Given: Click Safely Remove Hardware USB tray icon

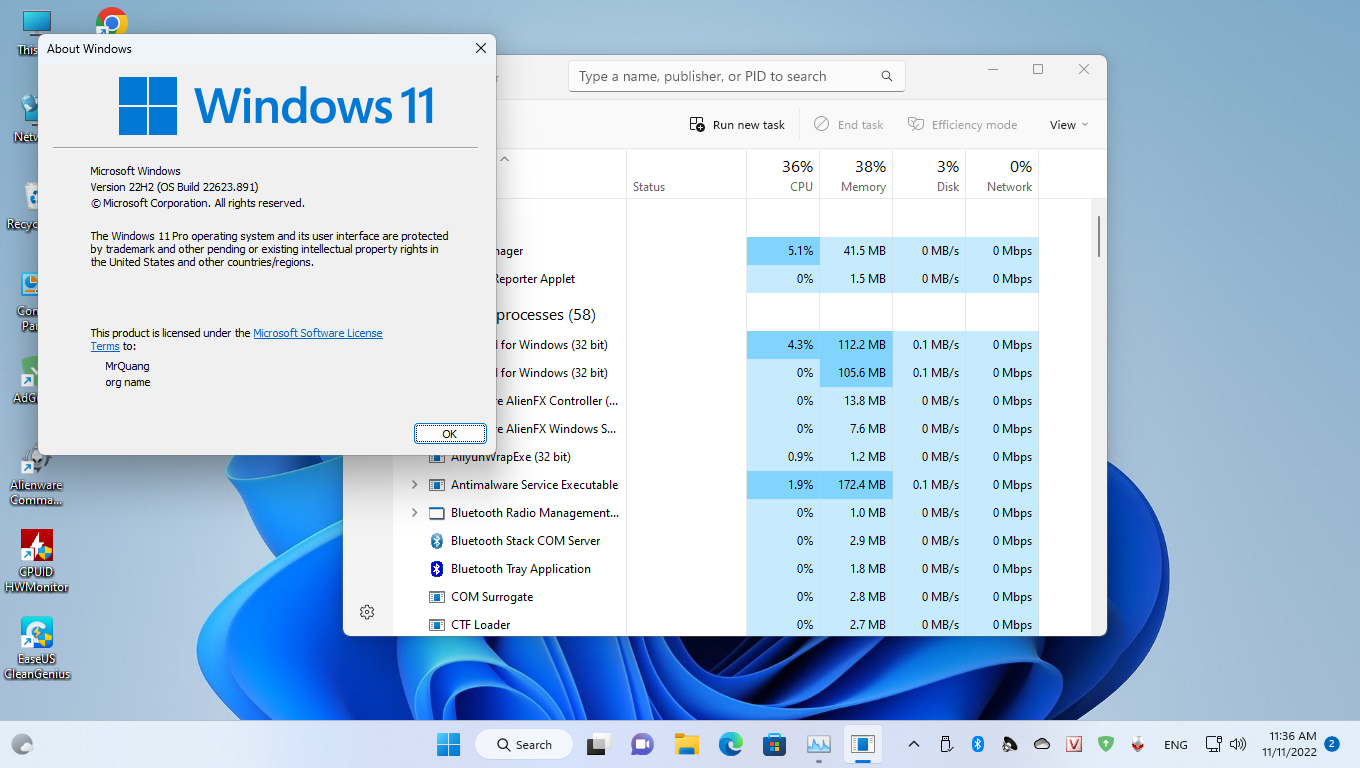Looking at the screenshot, I should pyautogui.click(x=946, y=745).
